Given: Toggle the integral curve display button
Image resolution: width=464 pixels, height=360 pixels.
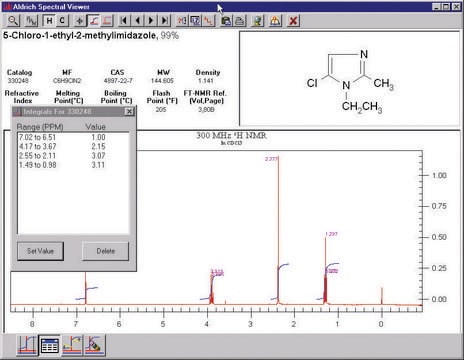Looking at the screenshot, I should pos(94,21).
